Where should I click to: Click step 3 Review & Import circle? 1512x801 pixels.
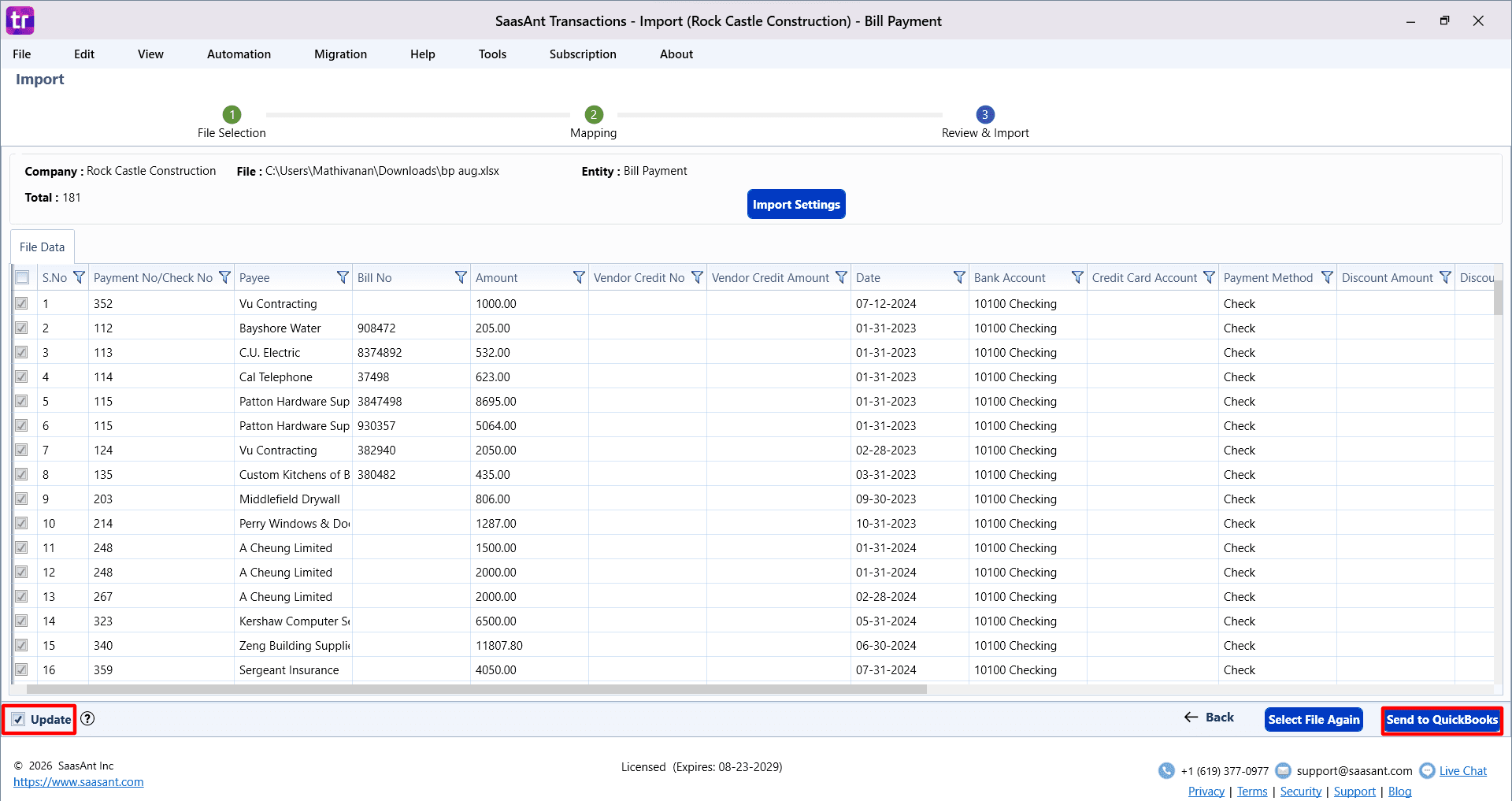(984, 114)
